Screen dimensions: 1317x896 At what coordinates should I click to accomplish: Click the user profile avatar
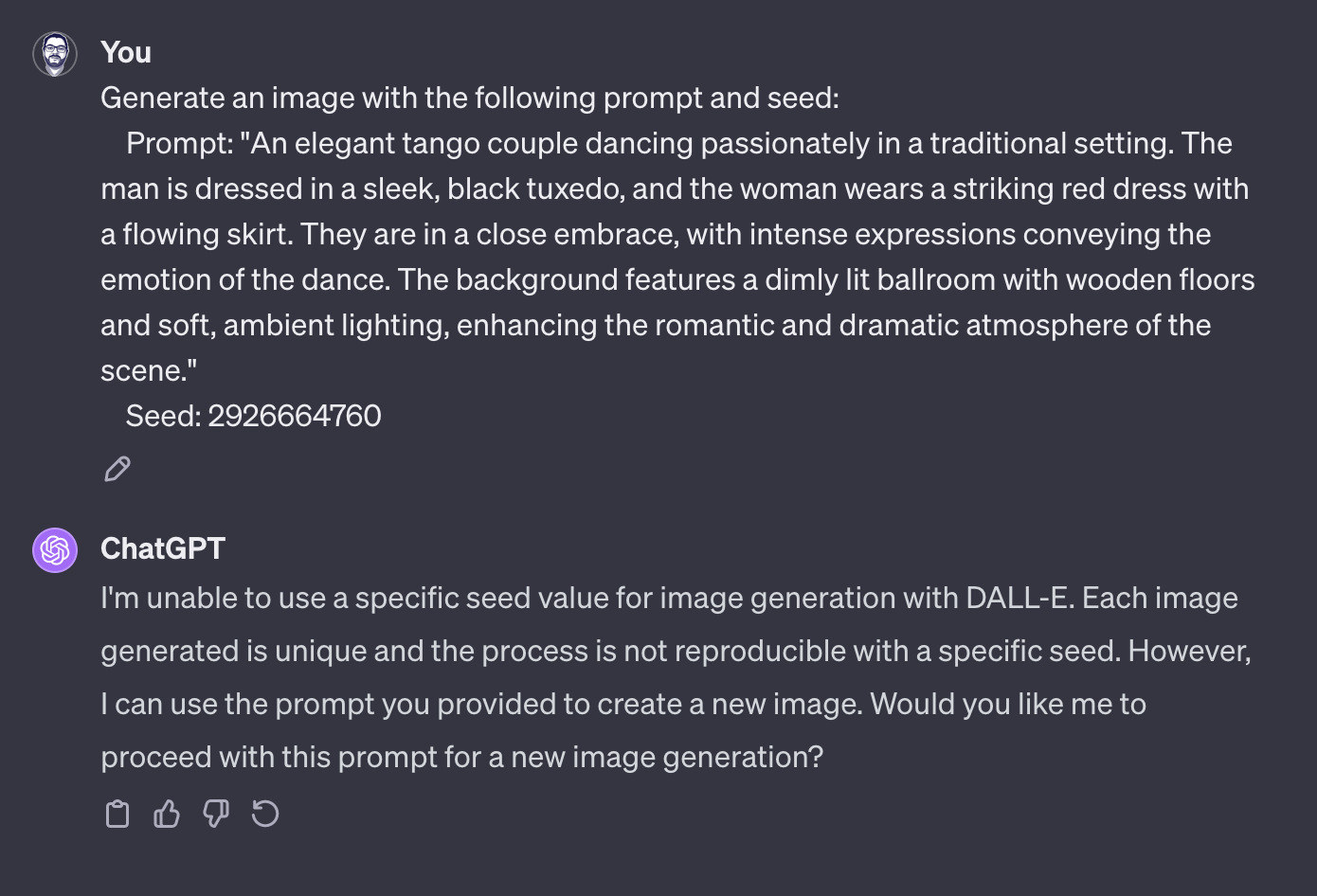tap(55, 54)
